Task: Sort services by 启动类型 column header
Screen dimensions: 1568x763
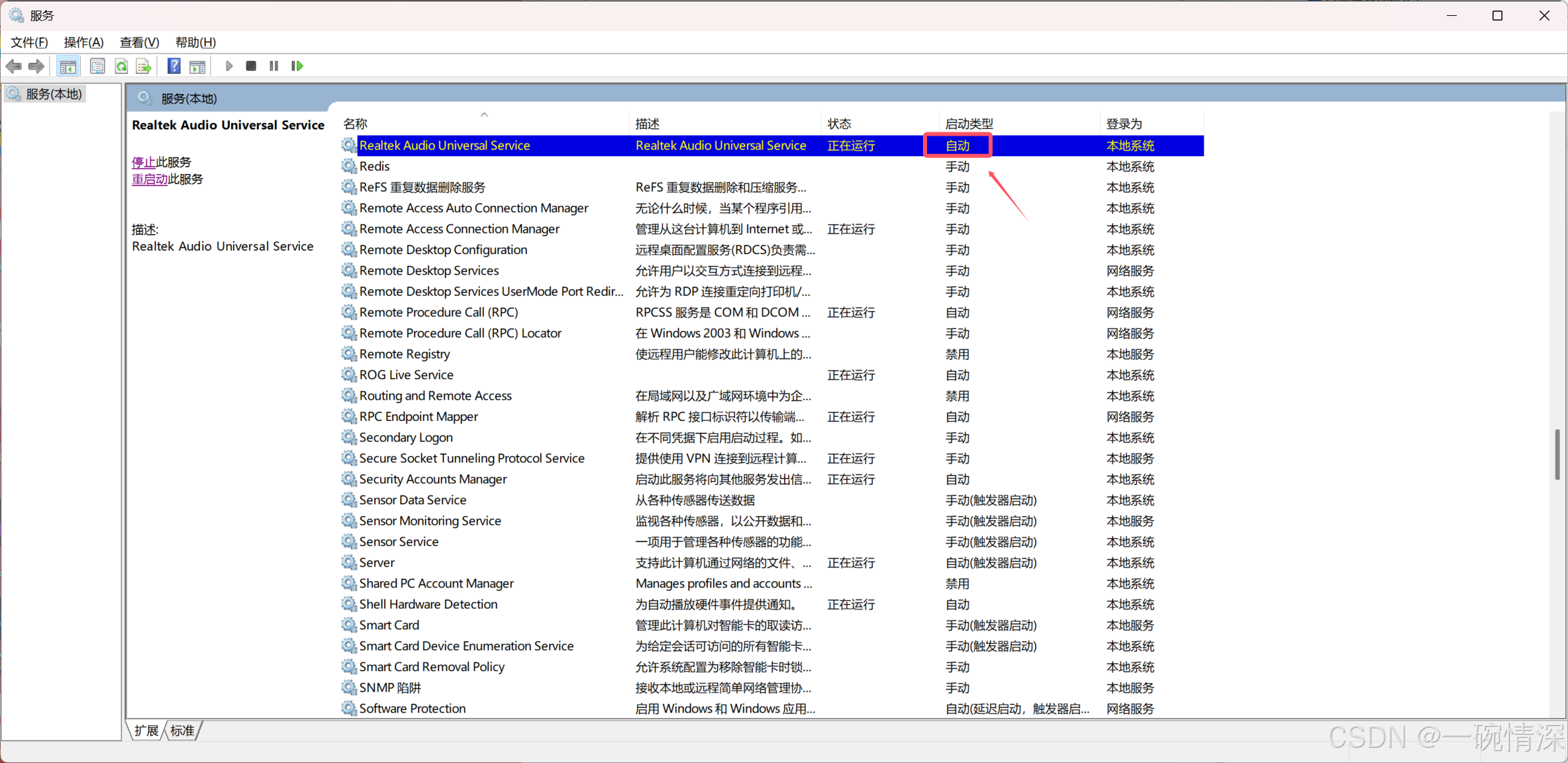Action: (969, 124)
